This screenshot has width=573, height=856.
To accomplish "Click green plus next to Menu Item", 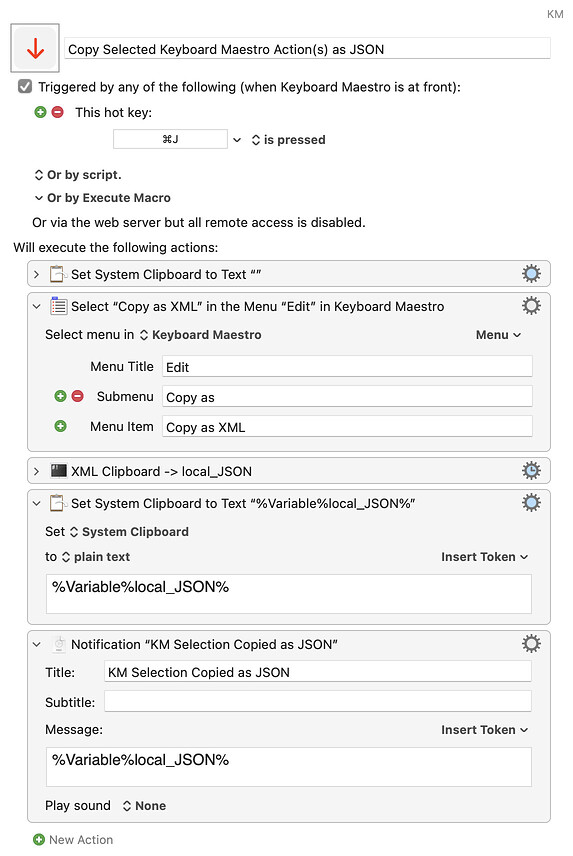I will (x=61, y=426).
